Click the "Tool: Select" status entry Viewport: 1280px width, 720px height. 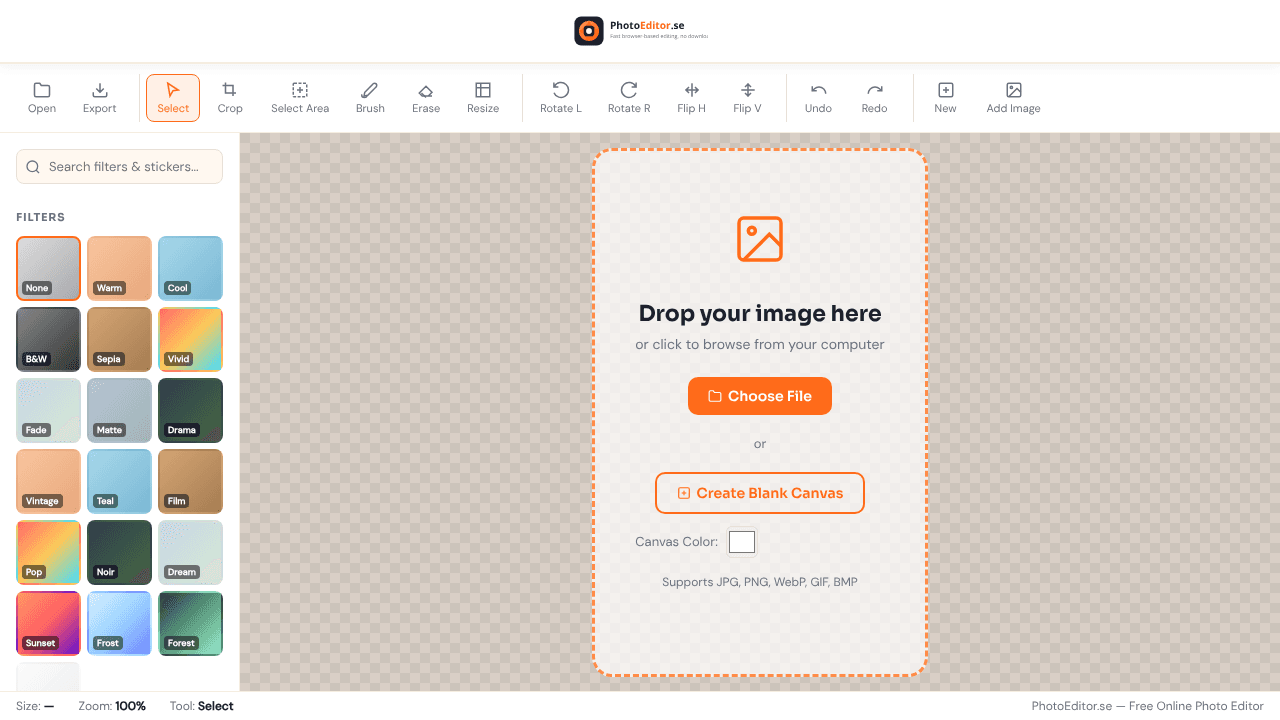click(202, 706)
